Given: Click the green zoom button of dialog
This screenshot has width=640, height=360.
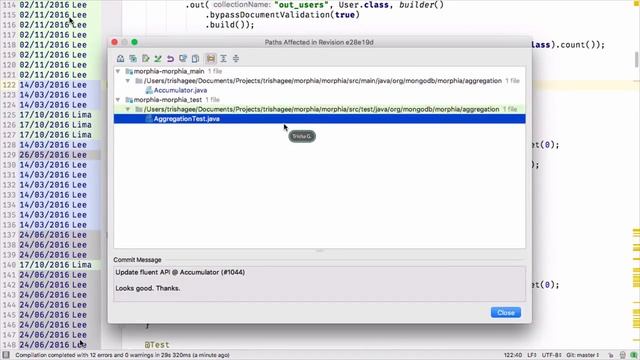Looking at the screenshot, I should [134, 42].
